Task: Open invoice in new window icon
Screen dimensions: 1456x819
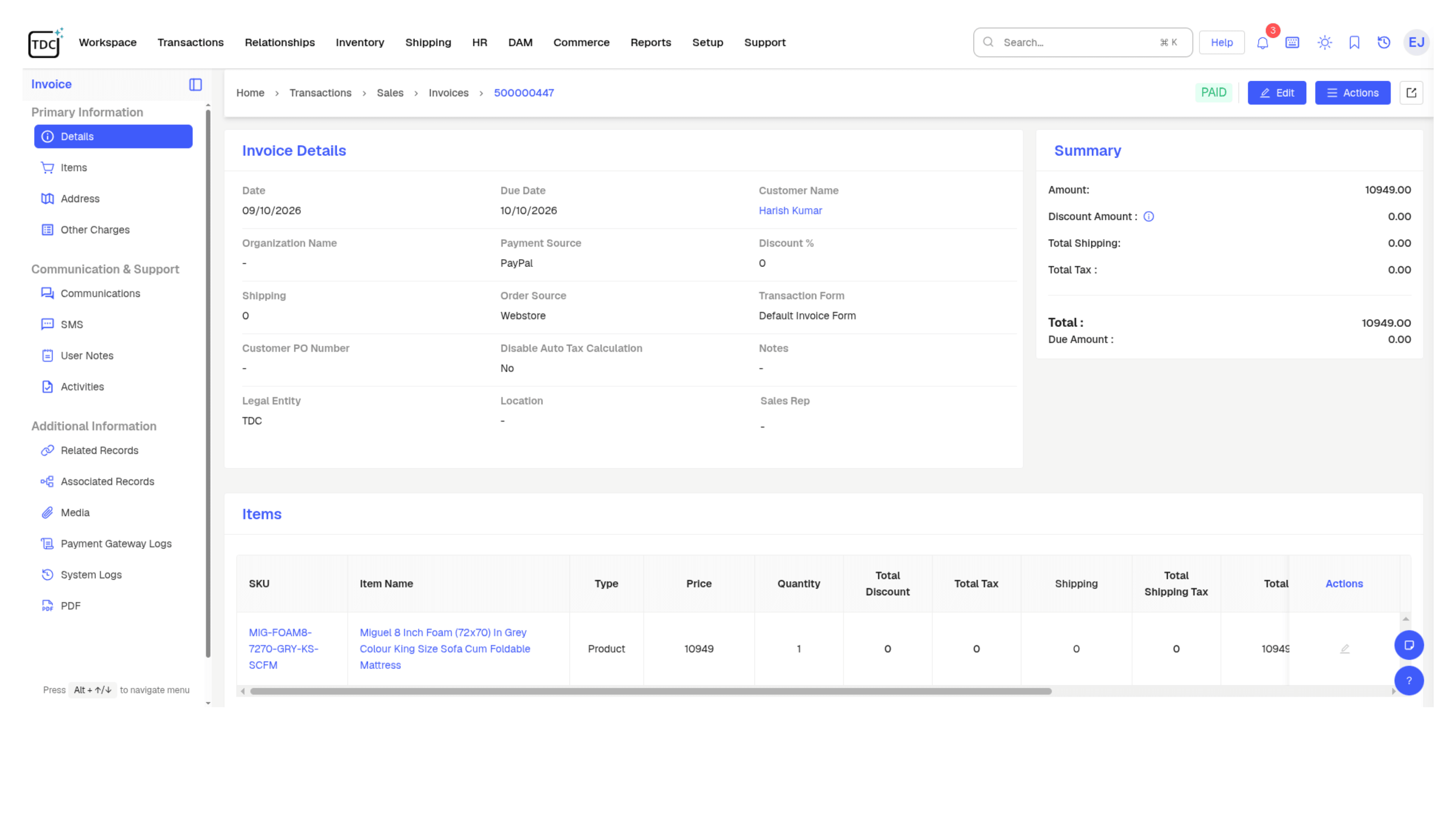Action: (1411, 93)
